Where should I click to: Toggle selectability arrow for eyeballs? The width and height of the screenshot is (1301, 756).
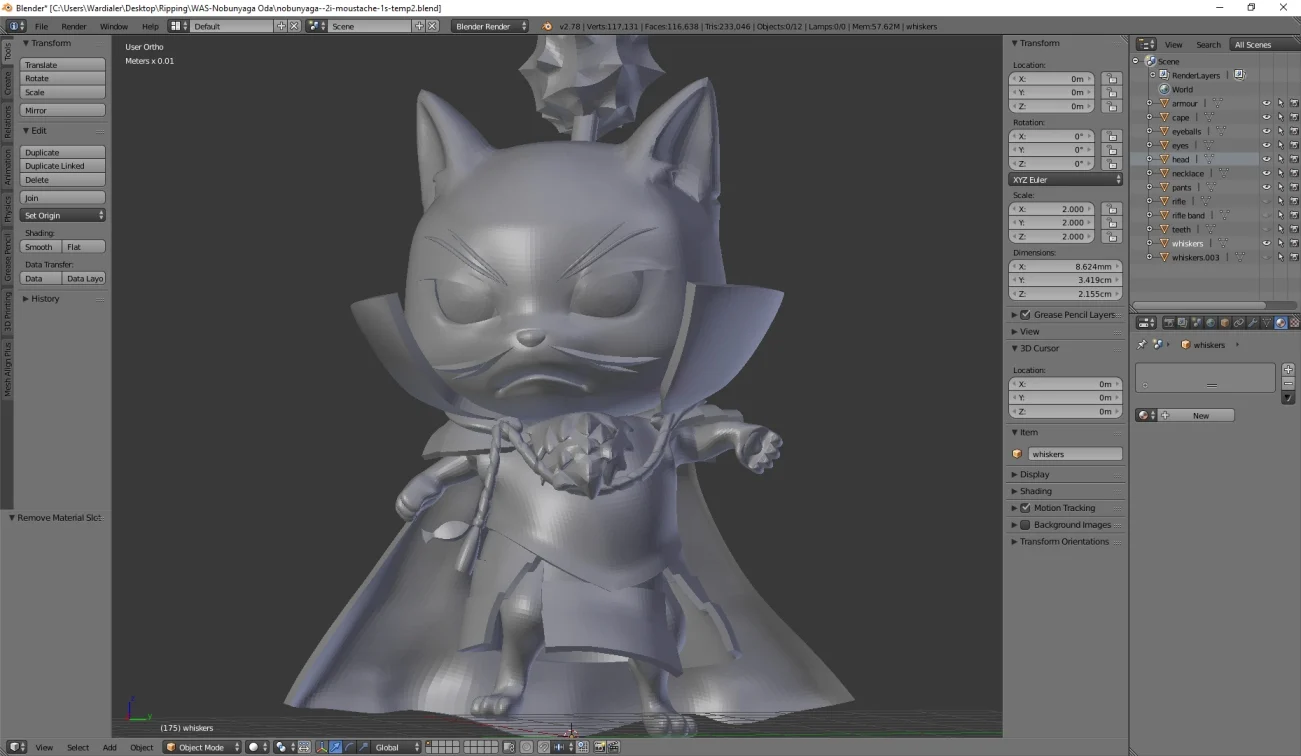coord(1280,131)
